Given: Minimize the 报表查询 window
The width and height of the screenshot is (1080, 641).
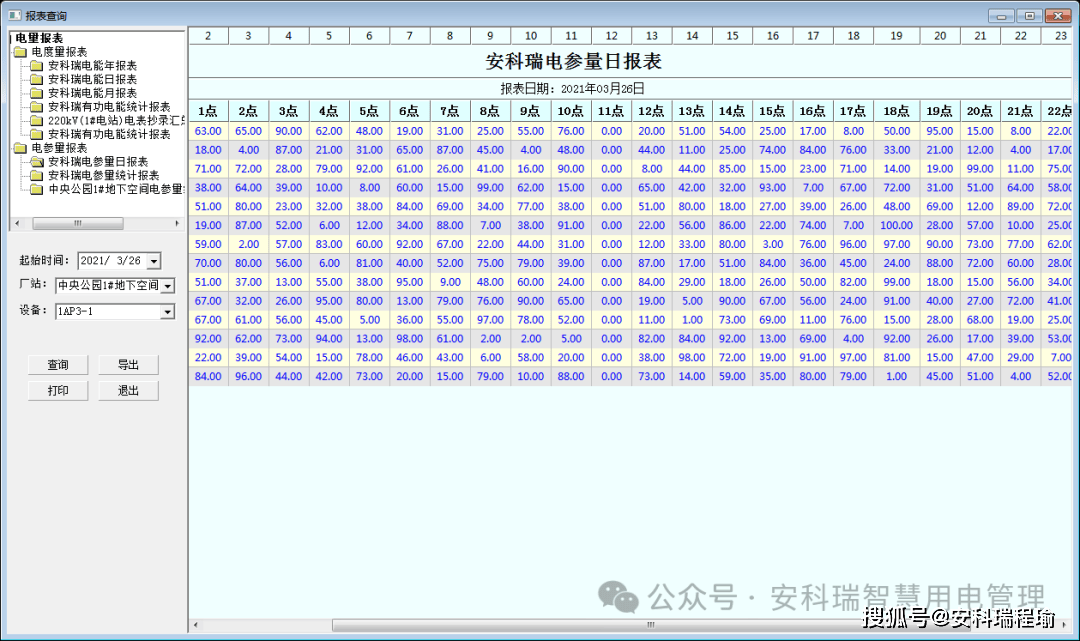Looking at the screenshot, I should tap(1001, 16).
